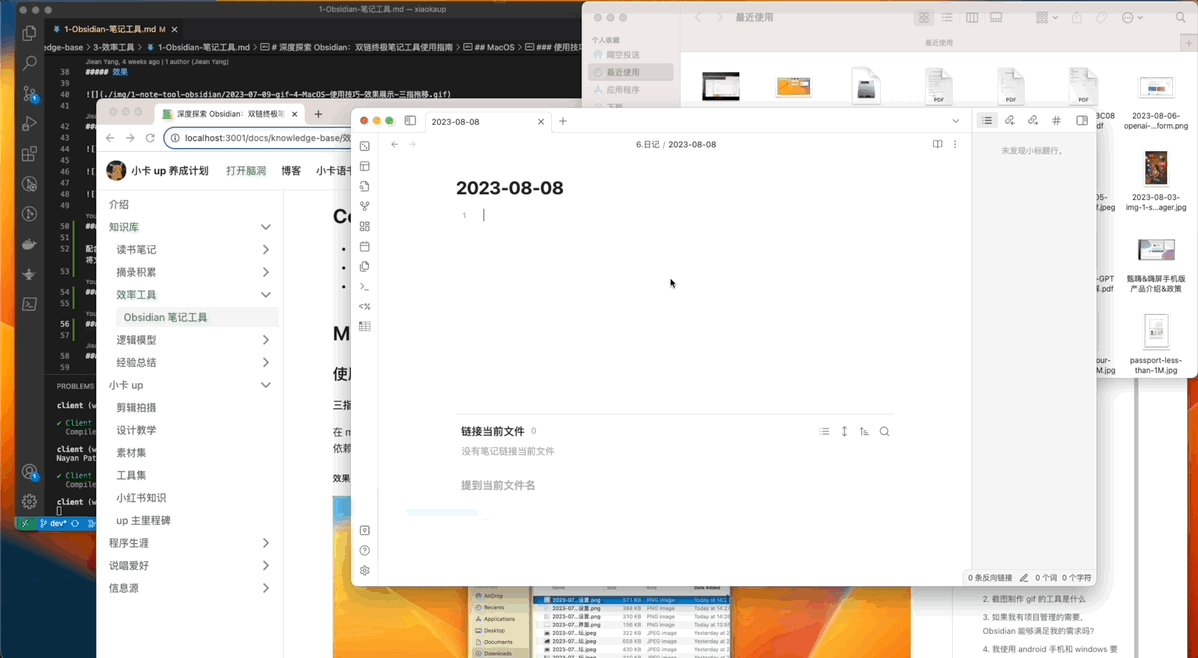
Task: Toggle show more context in backlinks
Action: pyautogui.click(x=844, y=432)
